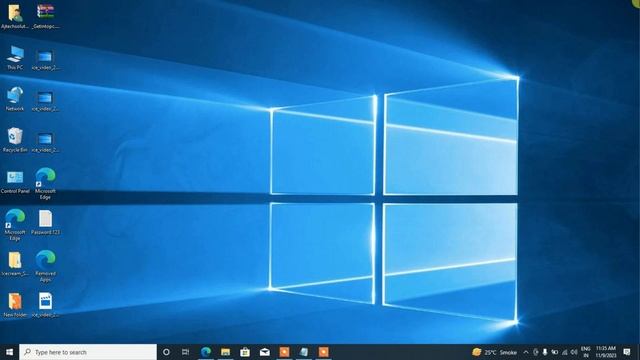Select the Icecream_S... folder icon

pos(15,264)
